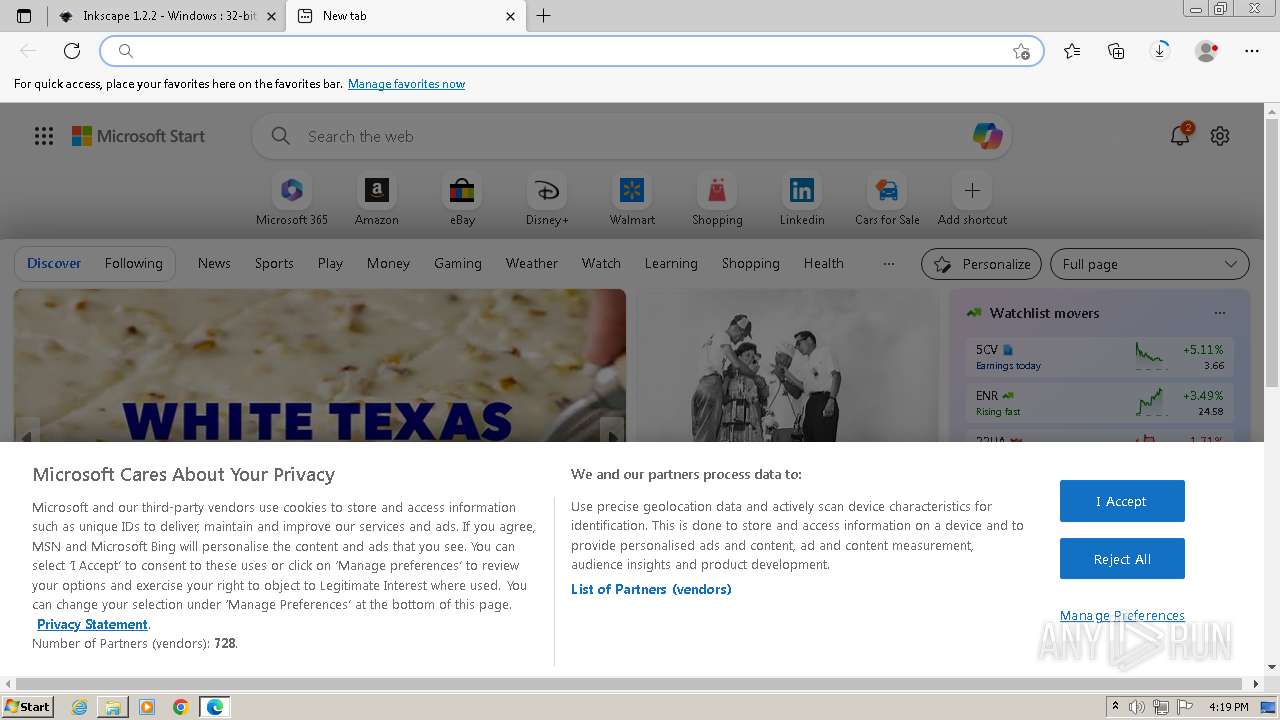The width and height of the screenshot is (1280, 720).
Task: Open the Shopping category in nav bar
Action: click(x=751, y=263)
